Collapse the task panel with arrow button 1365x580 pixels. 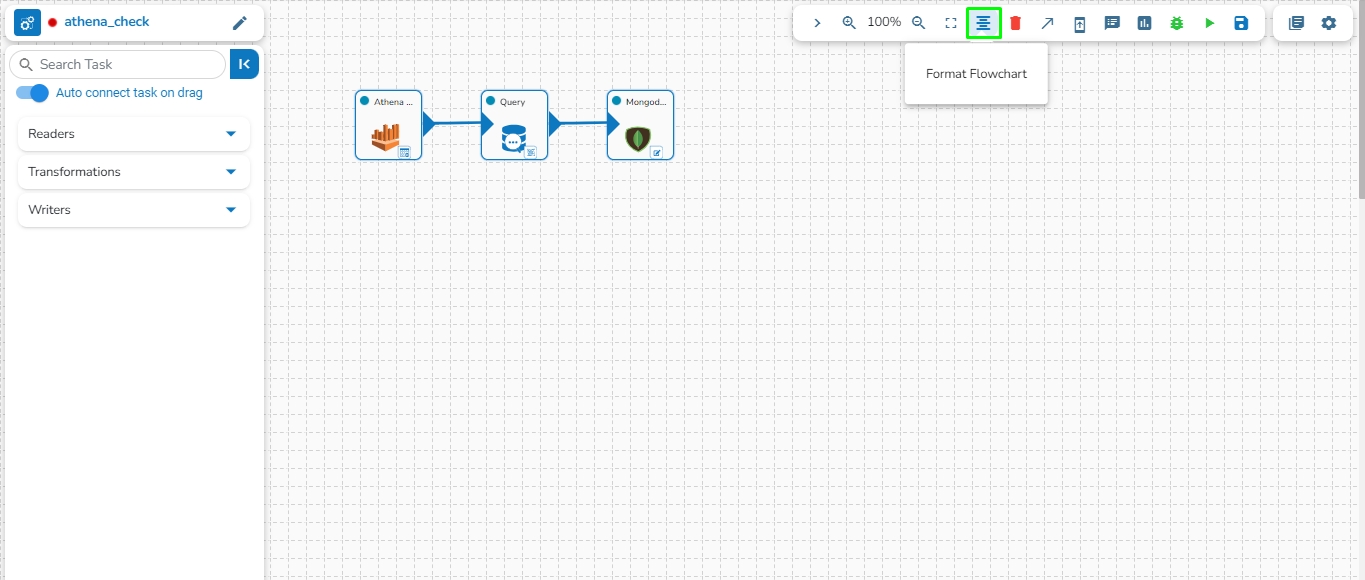pyautogui.click(x=244, y=64)
